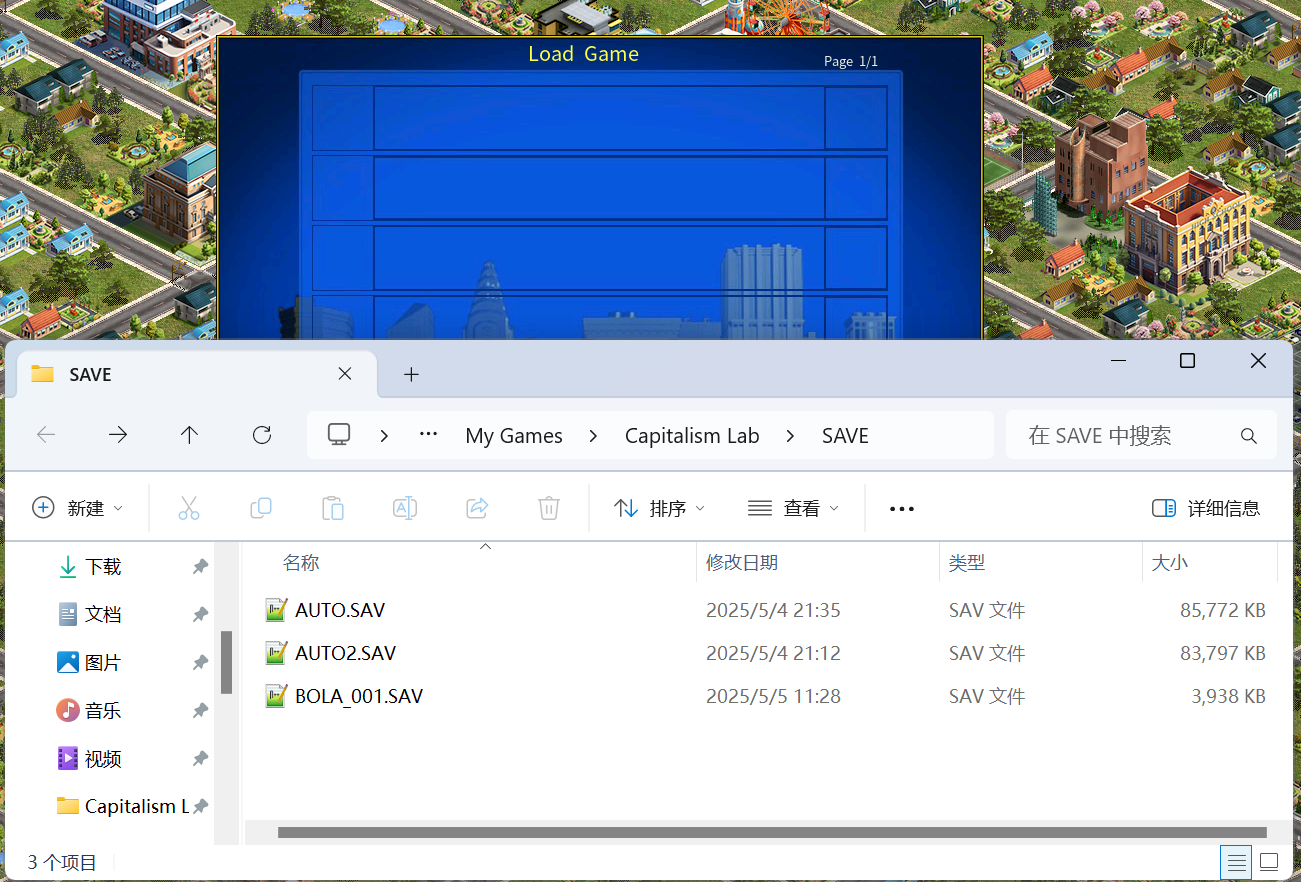Sort by 修改日期 column header
Viewport: 1301px width, 882px height.
point(742,563)
